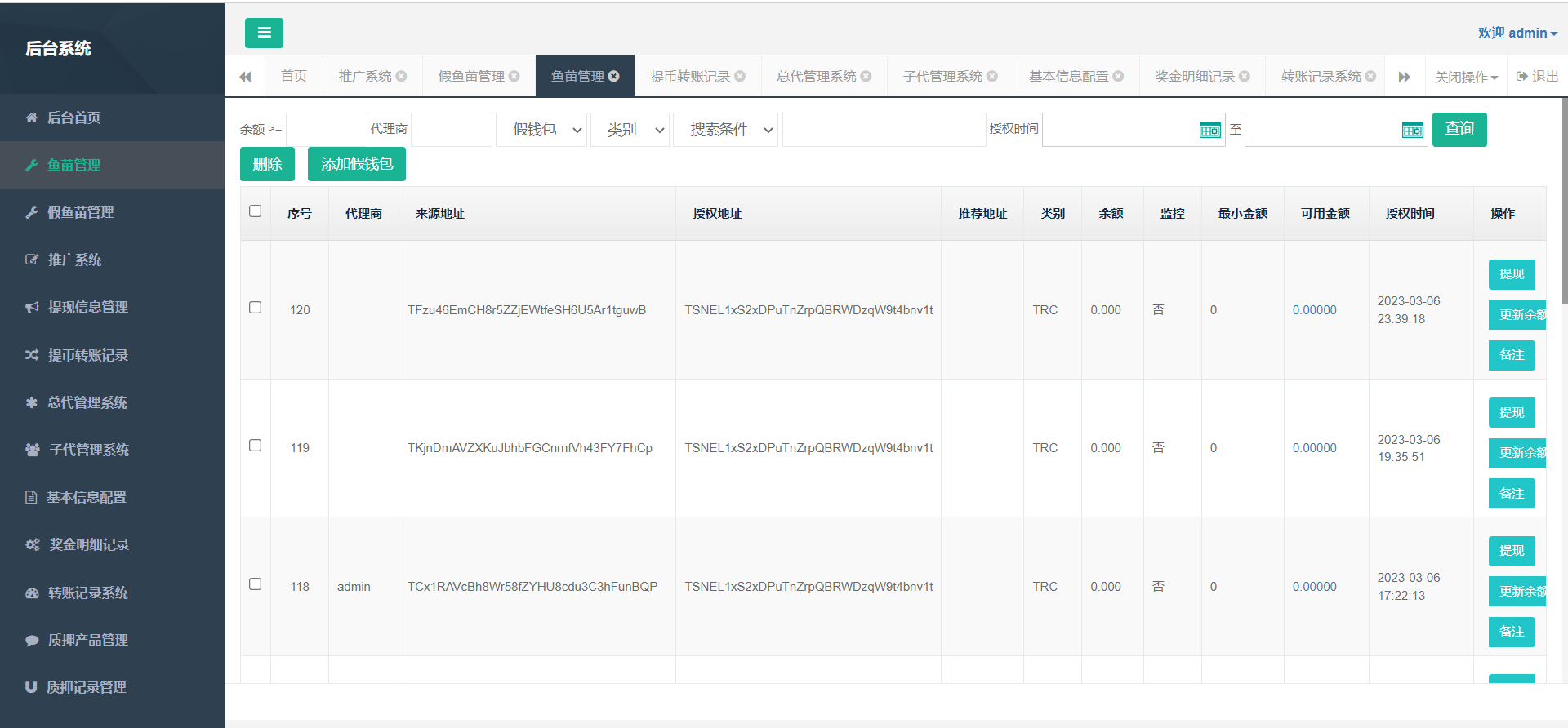Select the checkbox for row 118
This screenshot has width=1568, height=728.
pyautogui.click(x=255, y=584)
